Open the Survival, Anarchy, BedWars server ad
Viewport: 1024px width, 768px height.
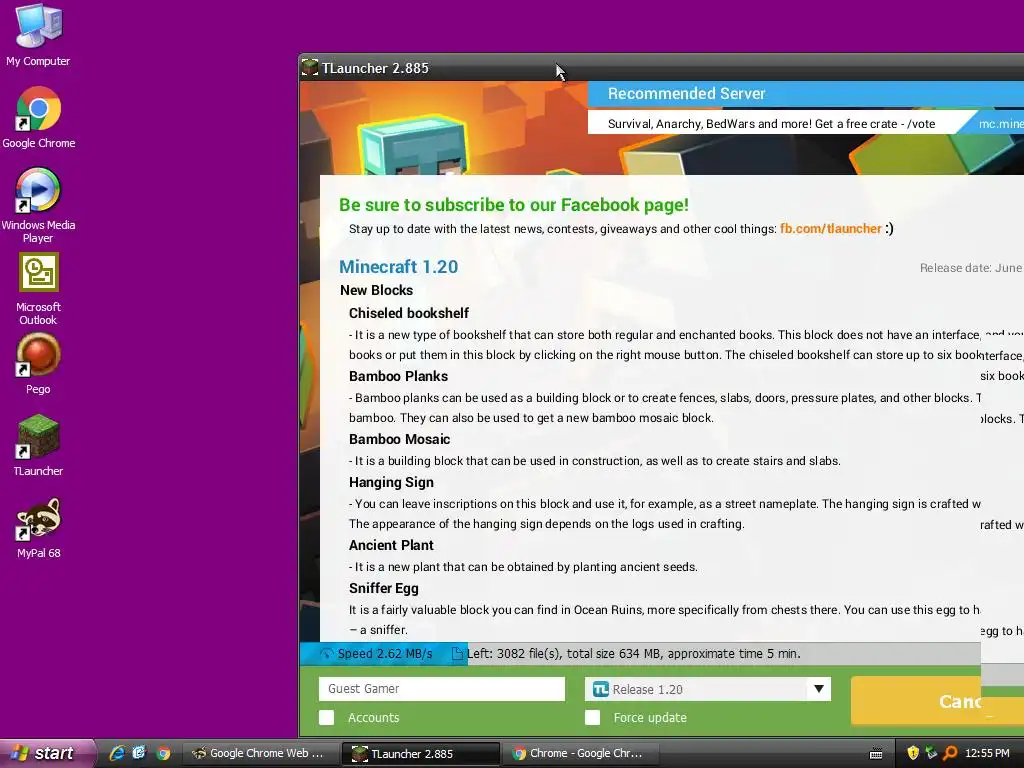[771, 123]
